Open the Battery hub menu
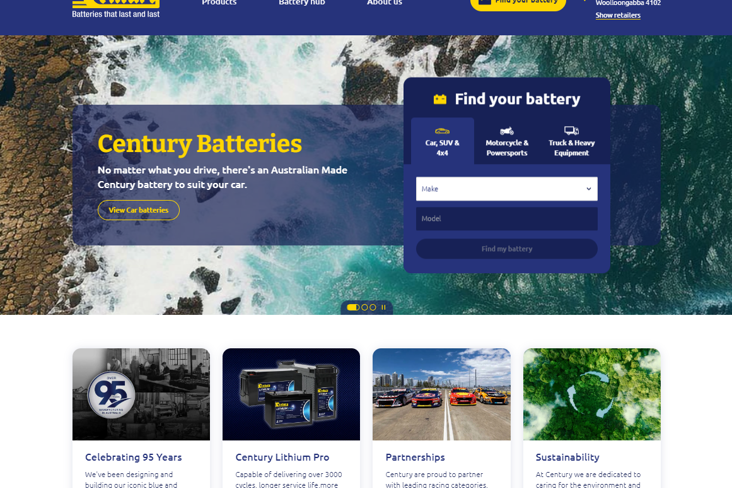 [x=302, y=3]
